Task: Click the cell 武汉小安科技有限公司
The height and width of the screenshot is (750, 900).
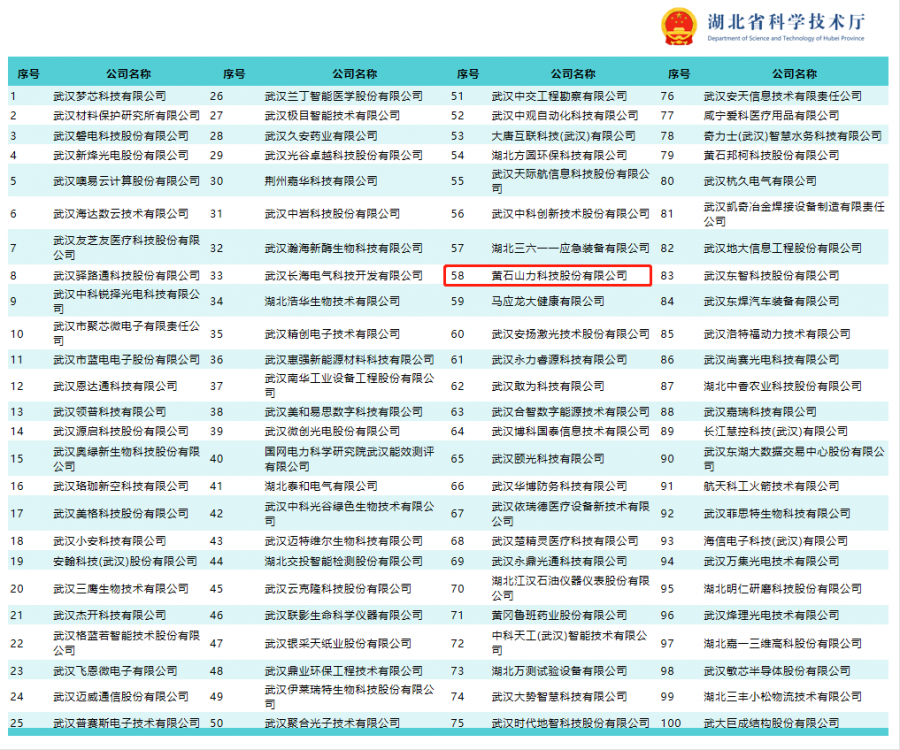Action: pyautogui.click(x=110, y=541)
